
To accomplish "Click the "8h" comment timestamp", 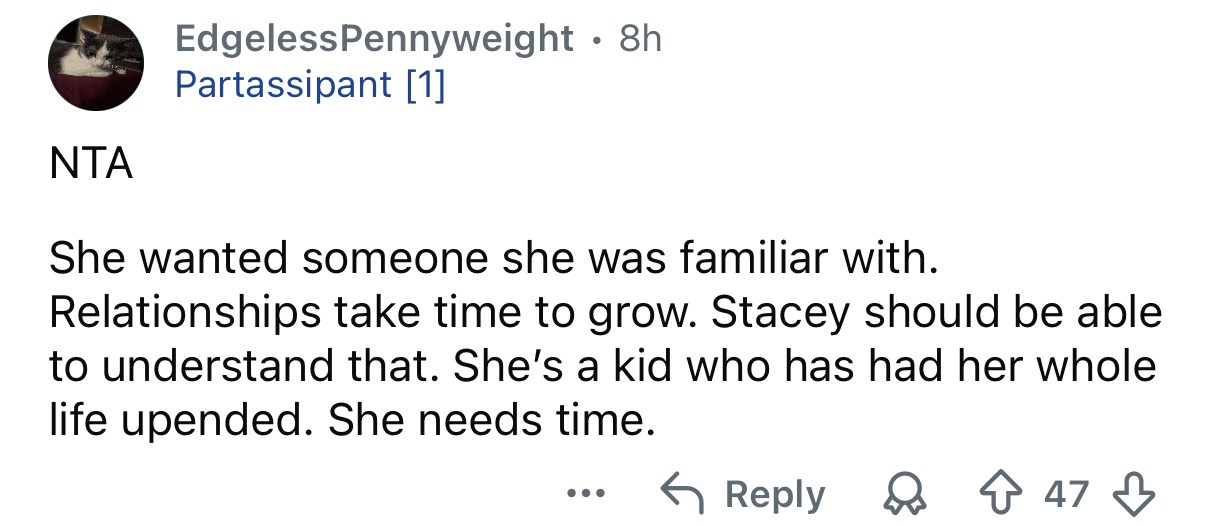I will coord(641,39).
